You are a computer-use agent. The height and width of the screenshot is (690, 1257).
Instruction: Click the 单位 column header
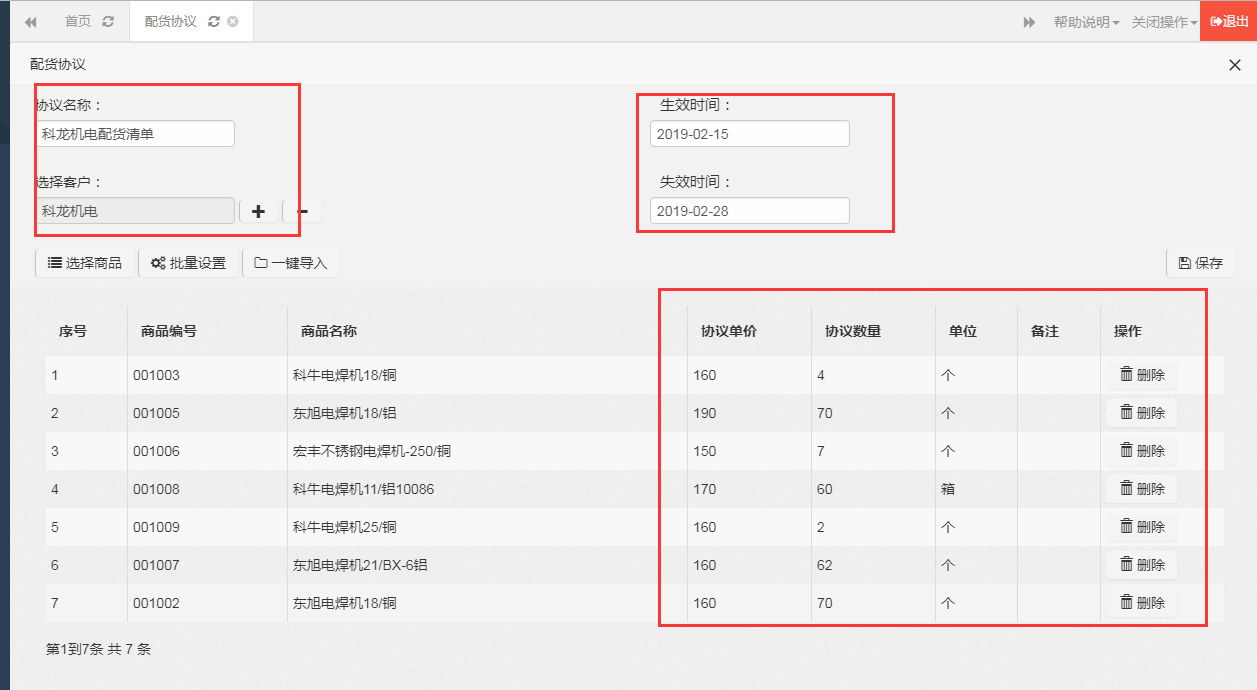click(963, 331)
